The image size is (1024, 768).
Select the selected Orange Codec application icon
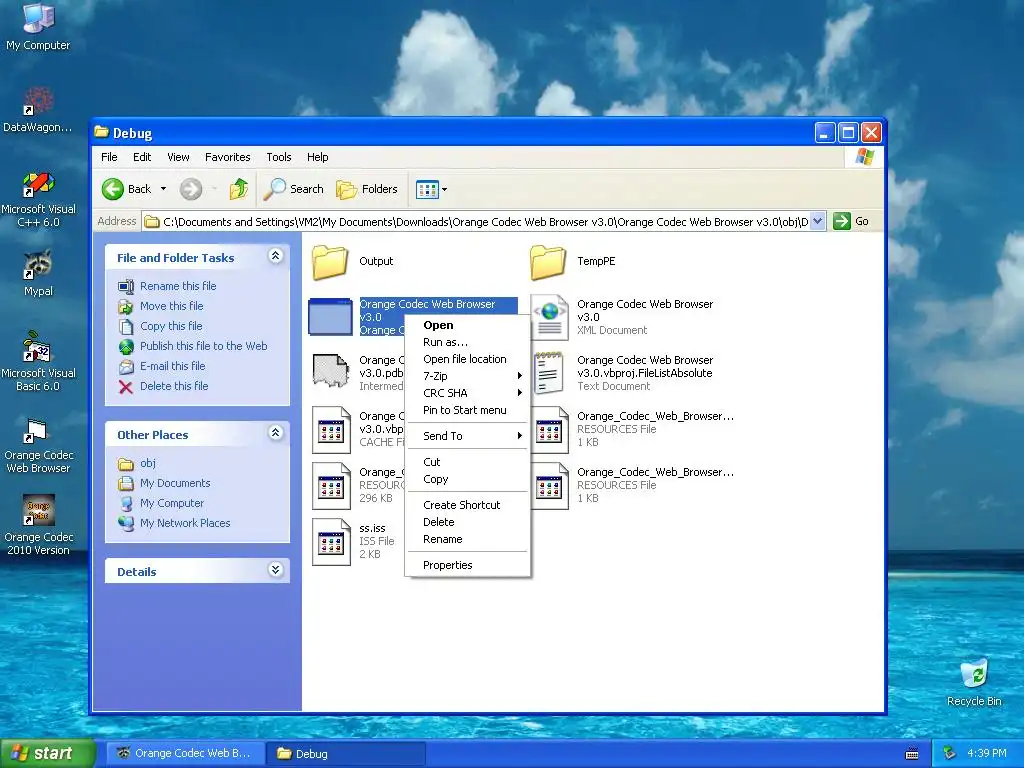(x=330, y=317)
